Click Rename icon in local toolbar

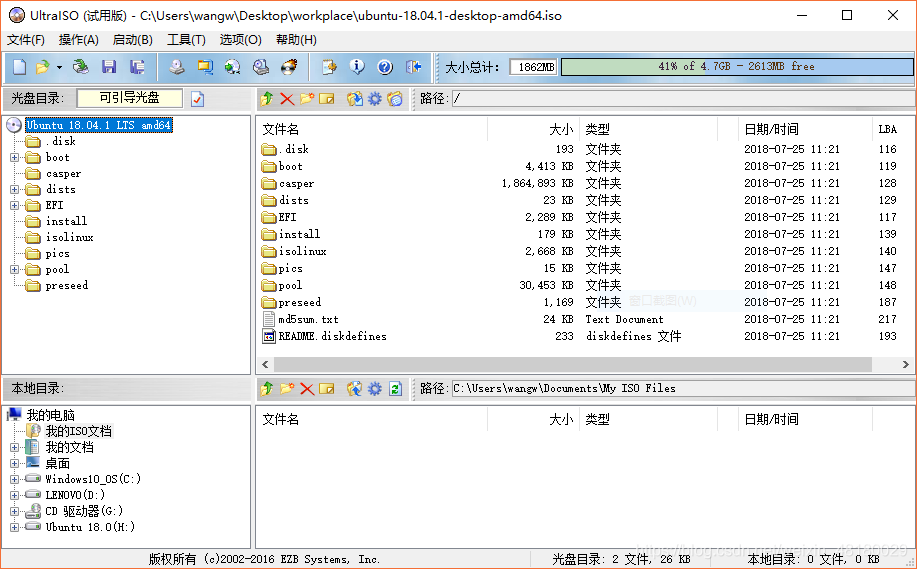[x=327, y=388]
